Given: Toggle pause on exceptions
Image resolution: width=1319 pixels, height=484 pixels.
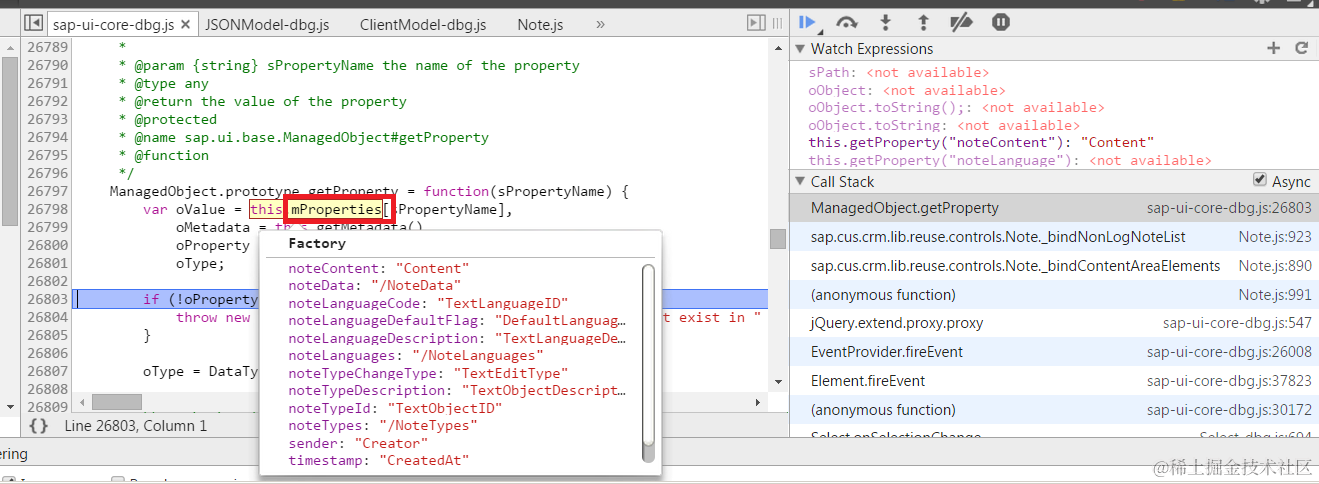Looking at the screenshot, I should [1000, 22].
